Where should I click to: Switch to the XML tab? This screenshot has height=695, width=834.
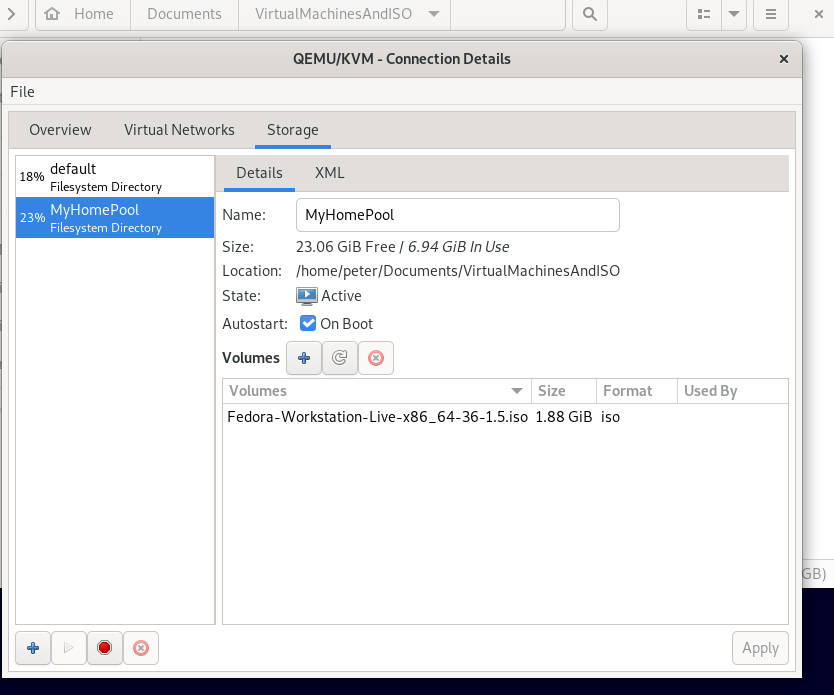pyautogui.click(x=329, y=173)
